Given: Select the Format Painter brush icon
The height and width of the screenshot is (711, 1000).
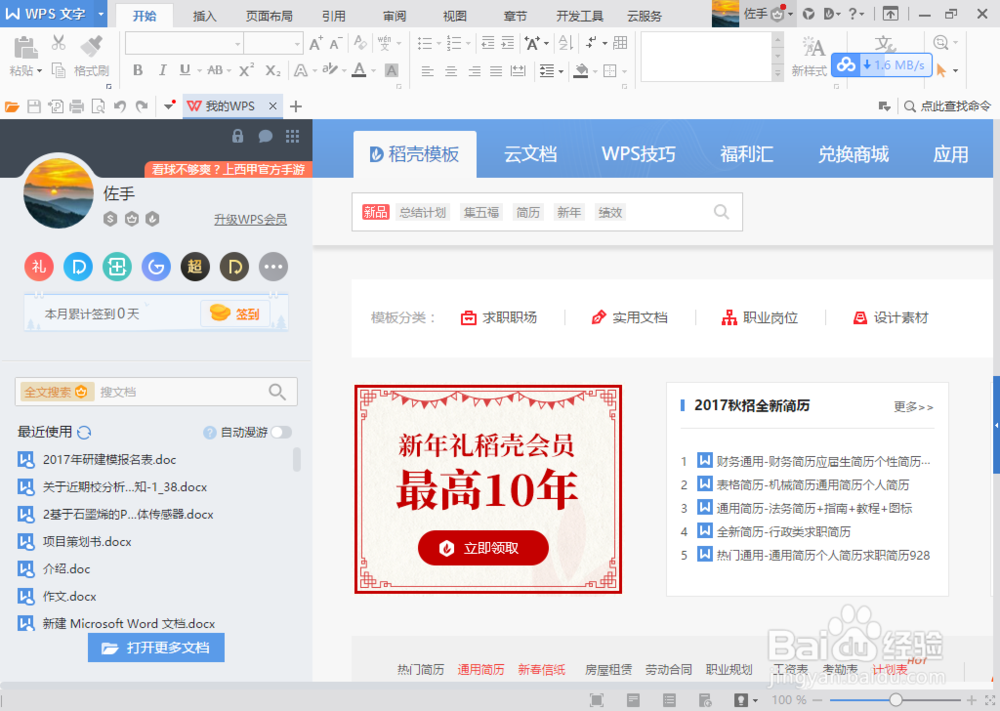Looking at the screenshot, I should 92,47.
